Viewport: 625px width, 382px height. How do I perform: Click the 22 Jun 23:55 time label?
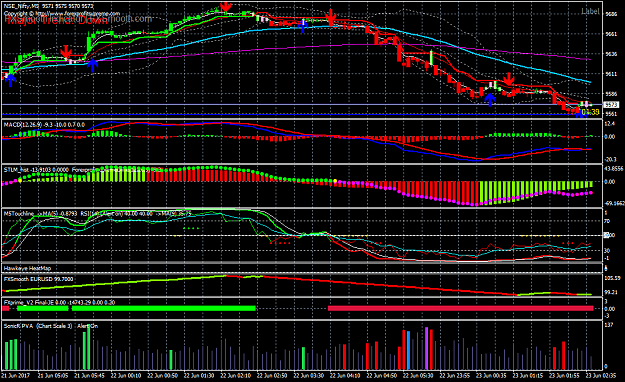454,376
